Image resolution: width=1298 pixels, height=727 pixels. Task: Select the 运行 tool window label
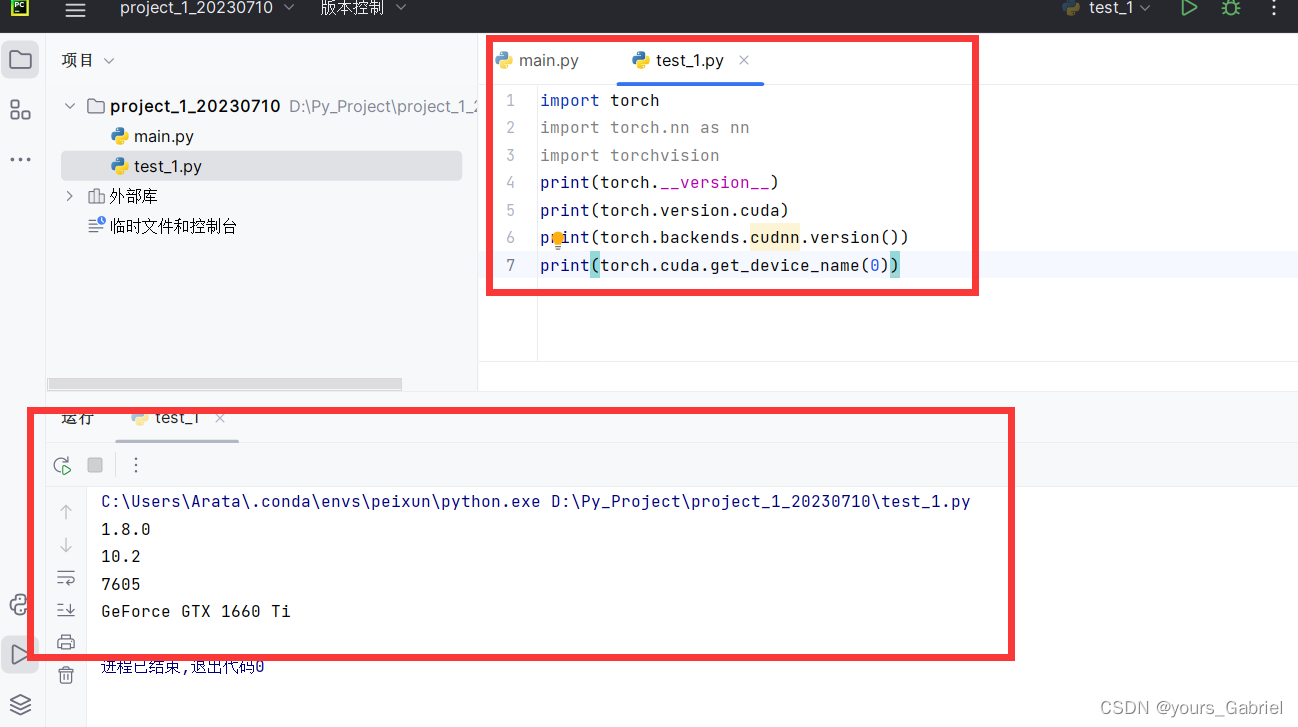(77, 418)
